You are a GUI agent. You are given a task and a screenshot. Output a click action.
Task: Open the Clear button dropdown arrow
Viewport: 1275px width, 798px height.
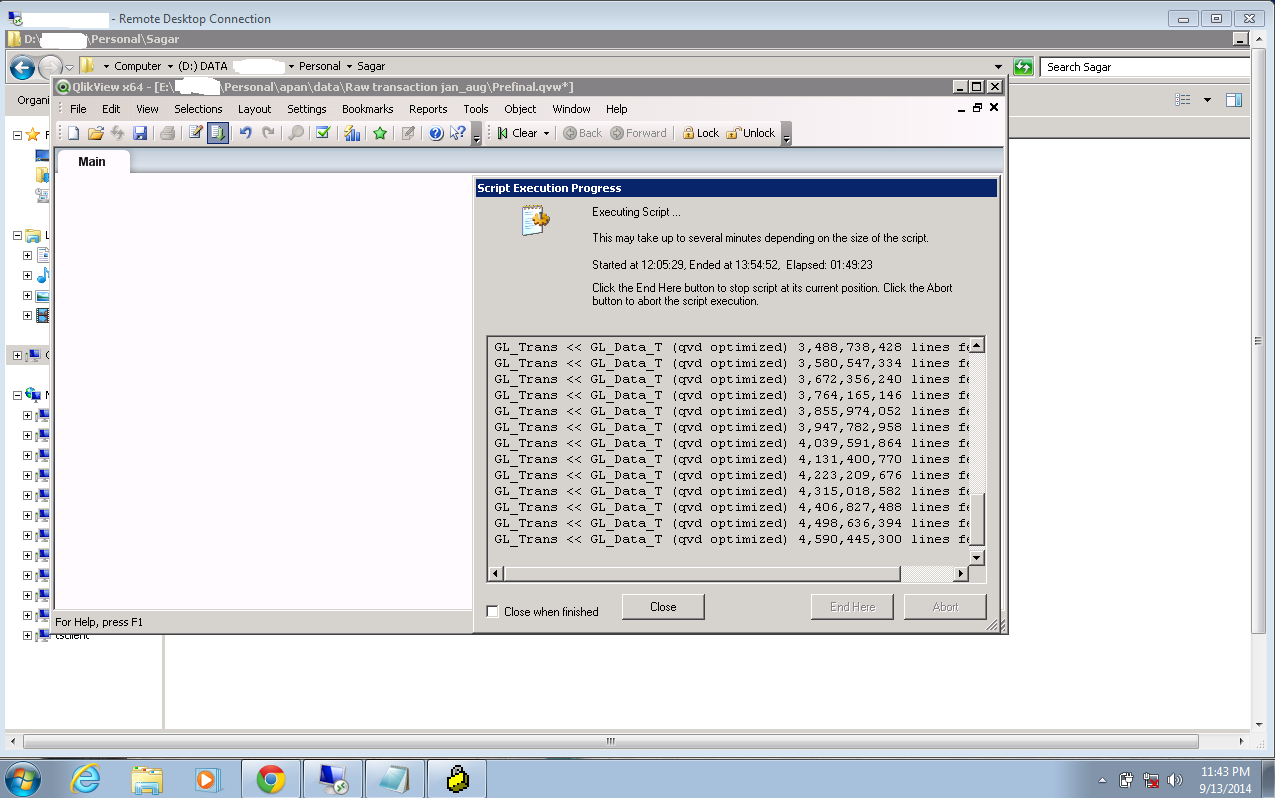point(547,133)
